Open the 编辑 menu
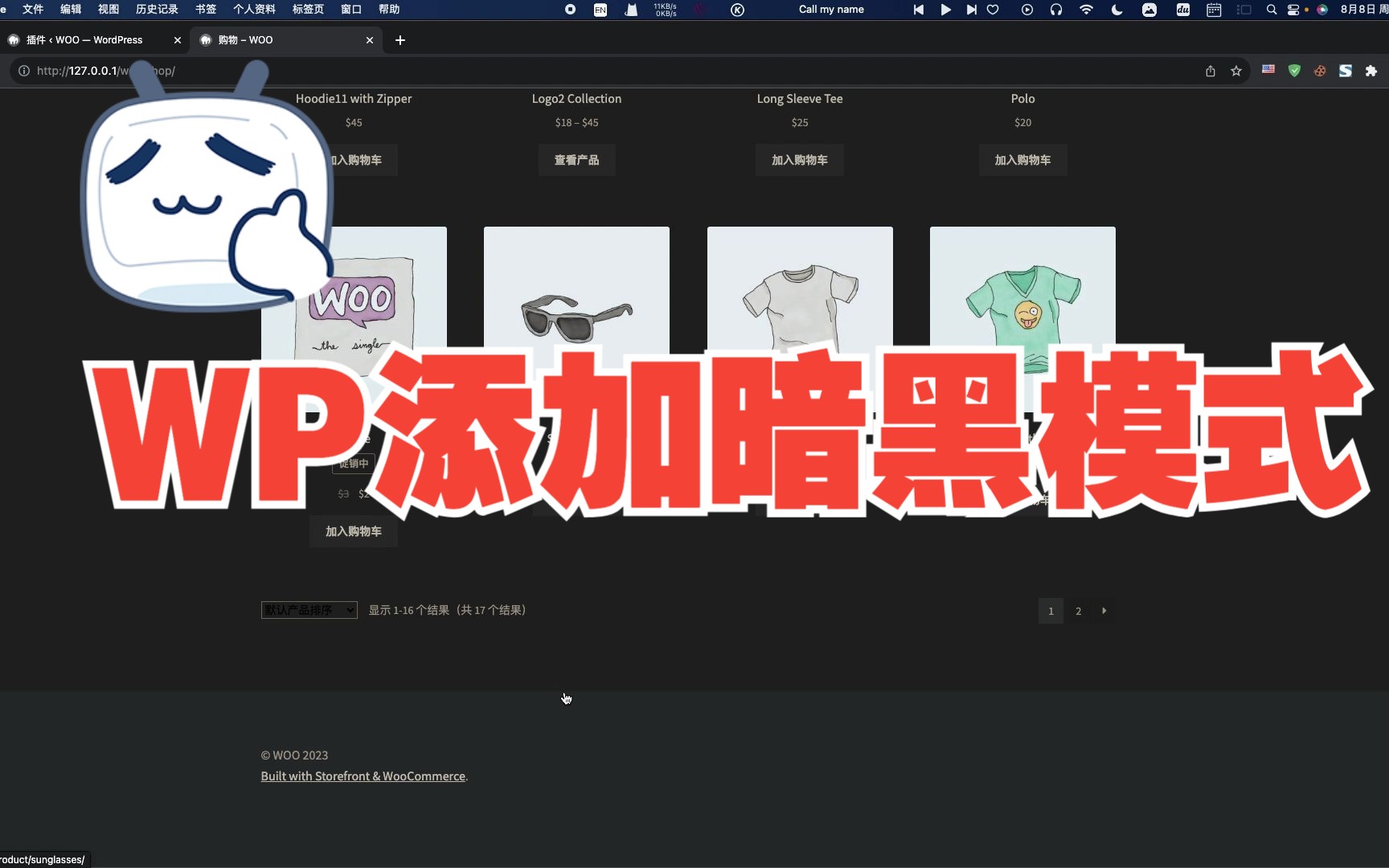The height and width of the screenshot is (868, 1389). (71, 10)
